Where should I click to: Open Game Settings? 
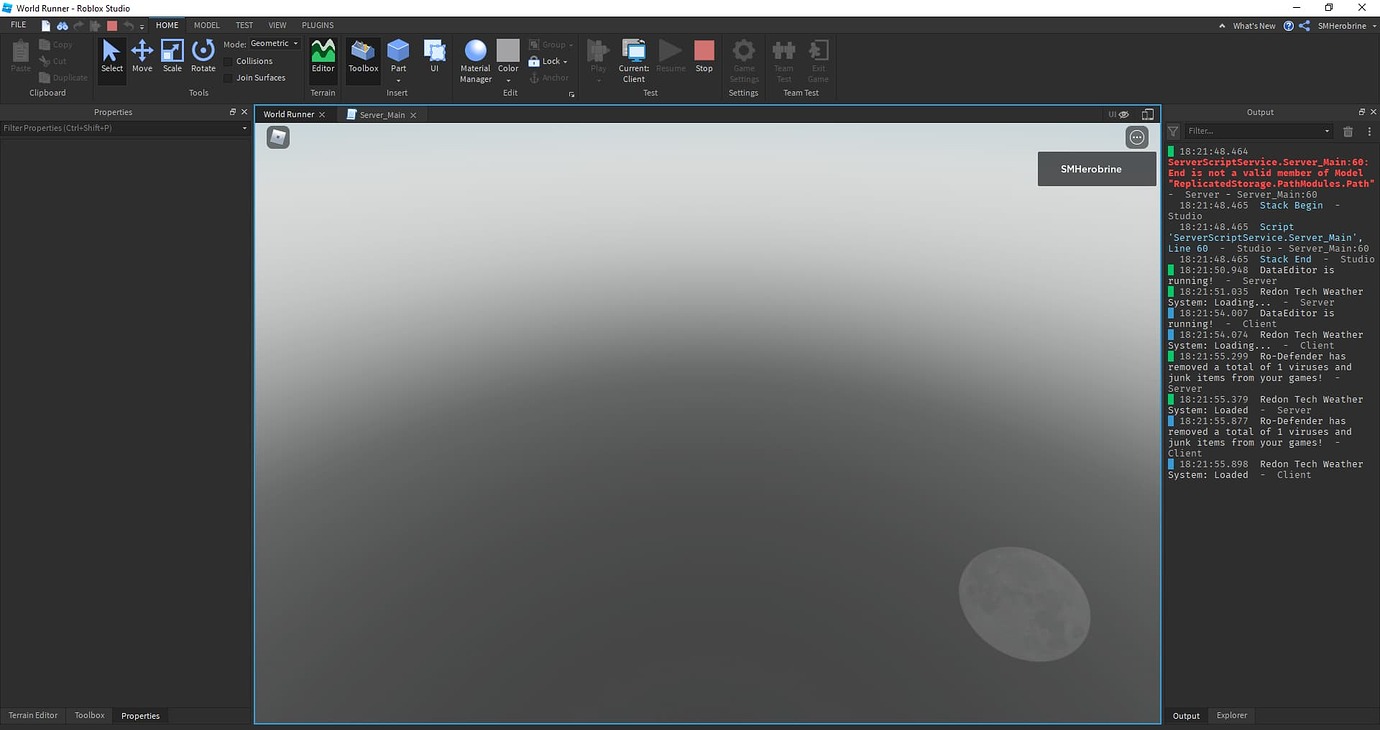pos(743,57)
